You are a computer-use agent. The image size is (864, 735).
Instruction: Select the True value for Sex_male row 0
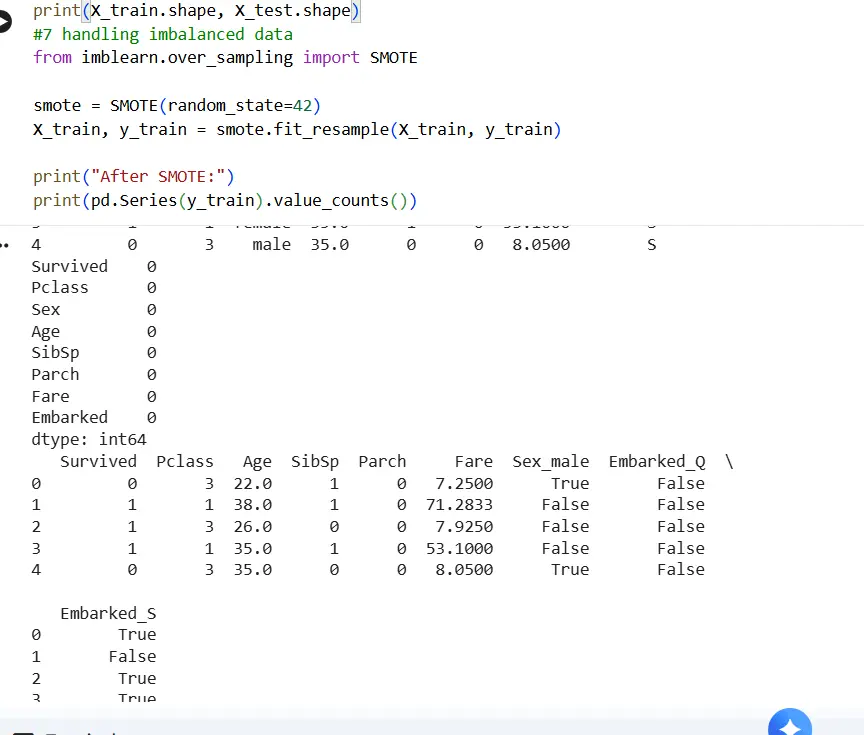pyautogui.click(x=570, y=483)
